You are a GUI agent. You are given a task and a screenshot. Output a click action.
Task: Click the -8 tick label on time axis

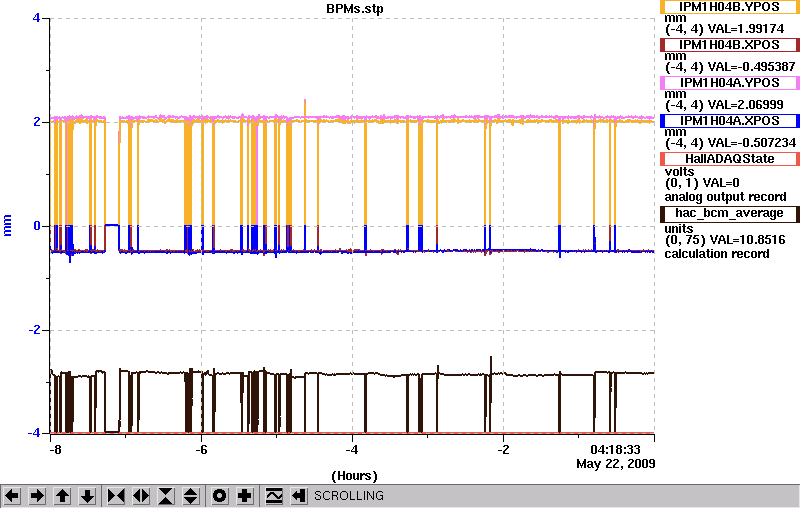[x=55, y=450]
